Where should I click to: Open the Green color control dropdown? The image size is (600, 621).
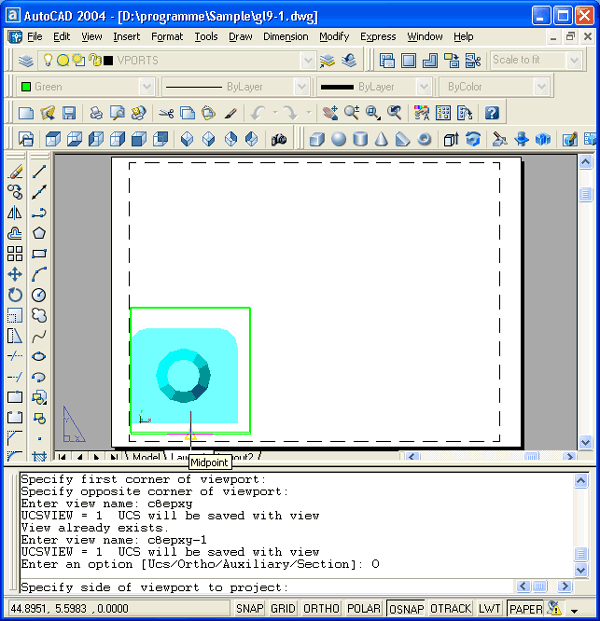(146, 87)
